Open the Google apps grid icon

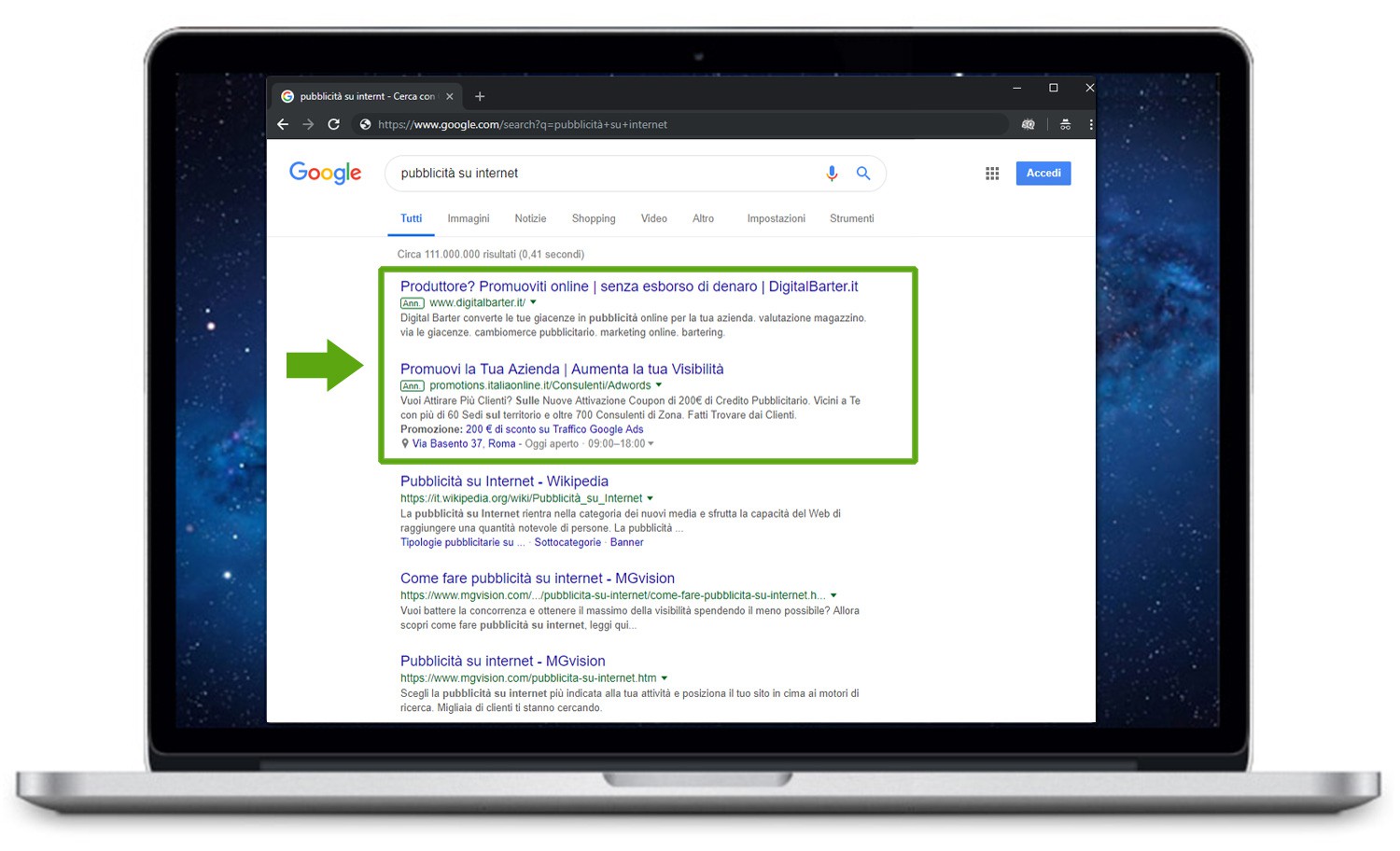click(x=992, y=174)
